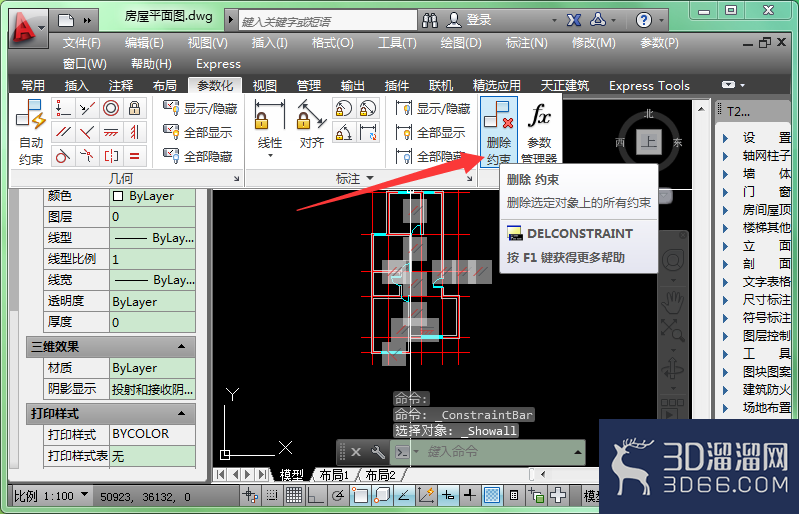The image size is (799, 514).
Task: Click geometric 全部隐藏 constraints button
Action: click(198, 156)
